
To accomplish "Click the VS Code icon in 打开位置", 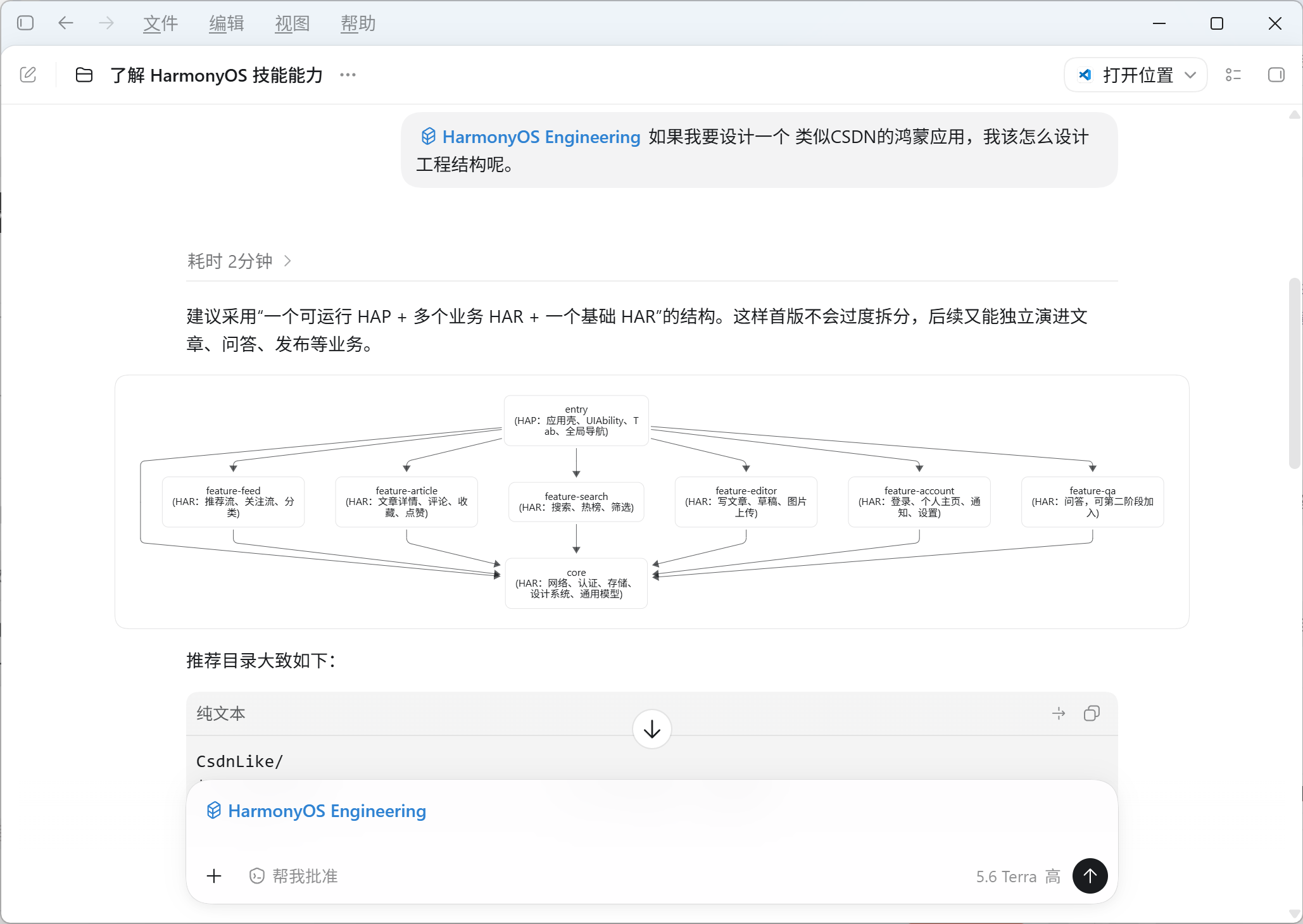I will pos(1085,75).
